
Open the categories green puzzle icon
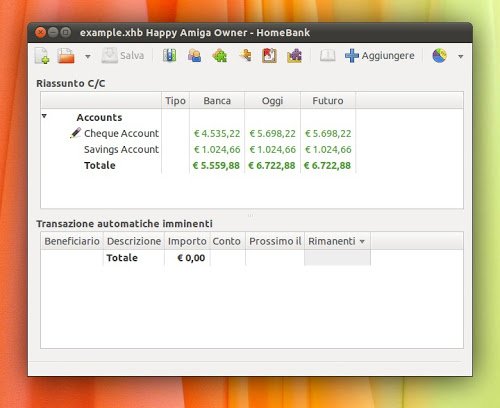tap(220, 55)
